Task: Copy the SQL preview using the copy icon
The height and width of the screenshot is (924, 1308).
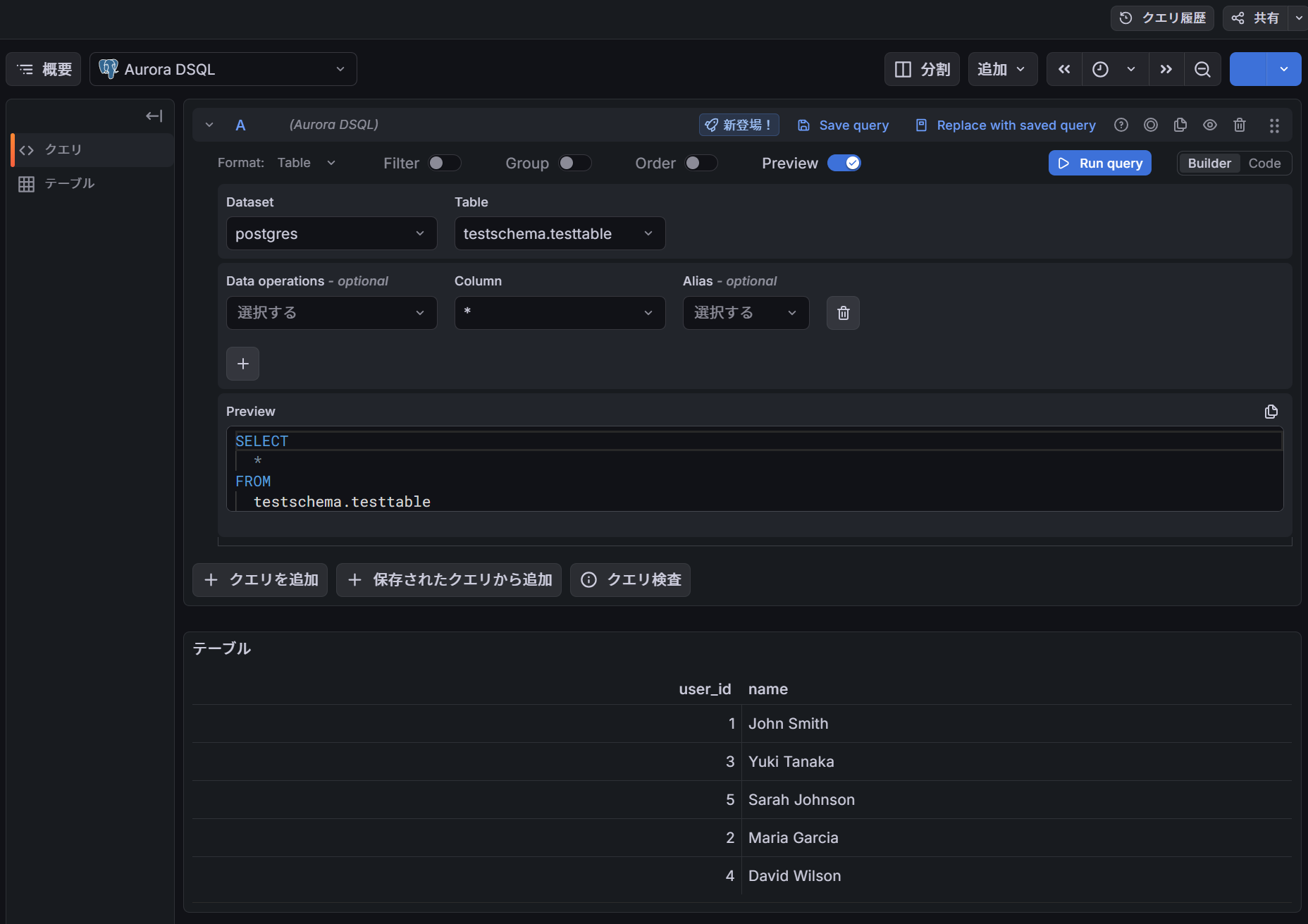Action: 1271,412
